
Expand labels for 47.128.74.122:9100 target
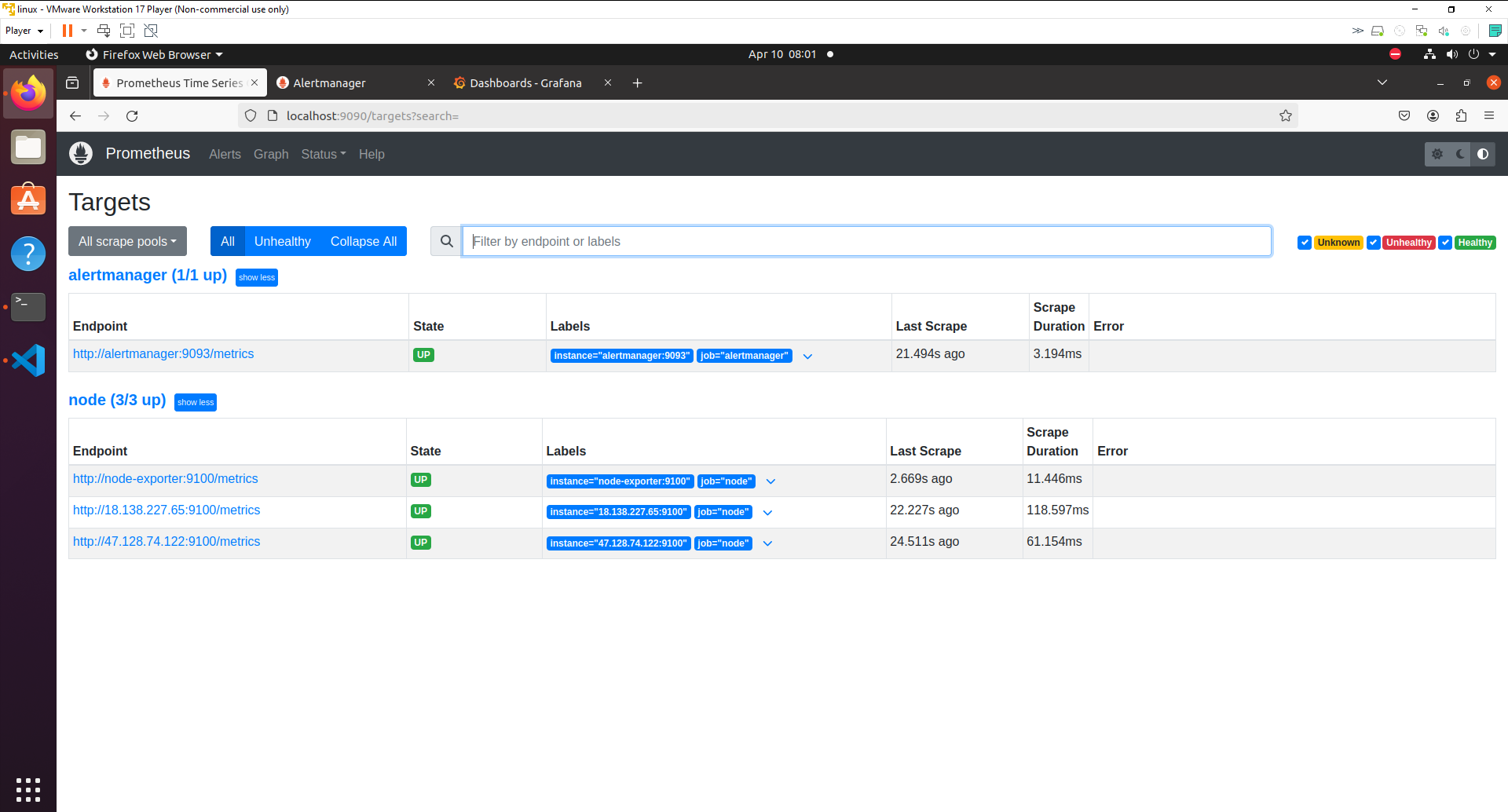click(x=767, y=543)
